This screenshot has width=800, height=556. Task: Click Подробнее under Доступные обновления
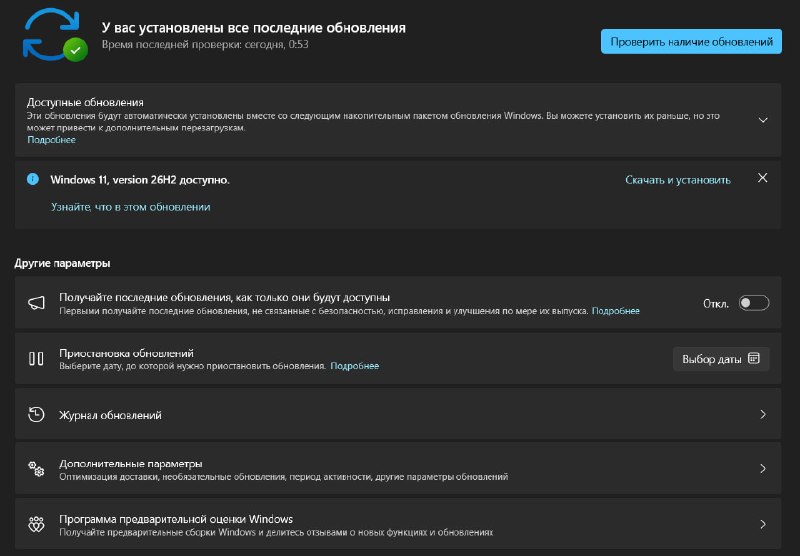pyautogui.click(x=52, y=140)
